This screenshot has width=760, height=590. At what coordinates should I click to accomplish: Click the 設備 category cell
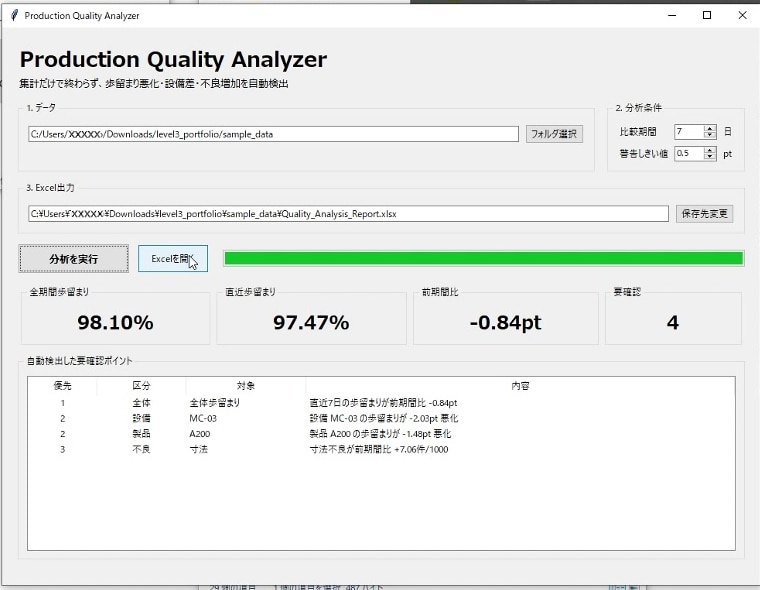[x=141, y=418]
